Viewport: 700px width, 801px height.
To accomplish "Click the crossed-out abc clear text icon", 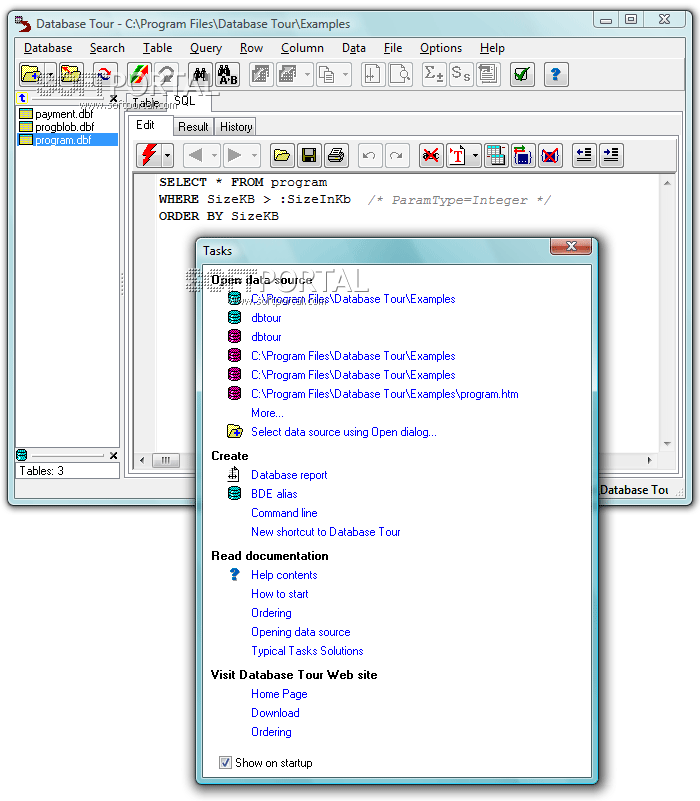I will coord(431,155).
